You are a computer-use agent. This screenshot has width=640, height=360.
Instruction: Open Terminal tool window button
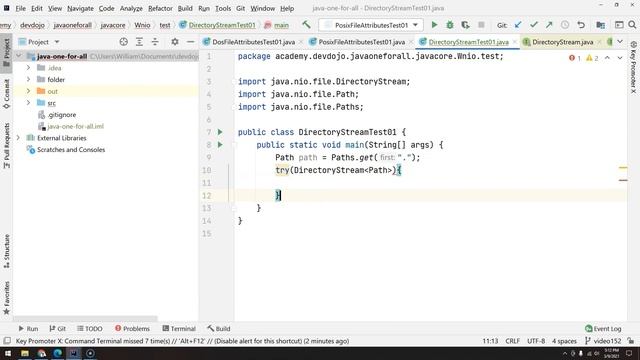click(179, 329)
